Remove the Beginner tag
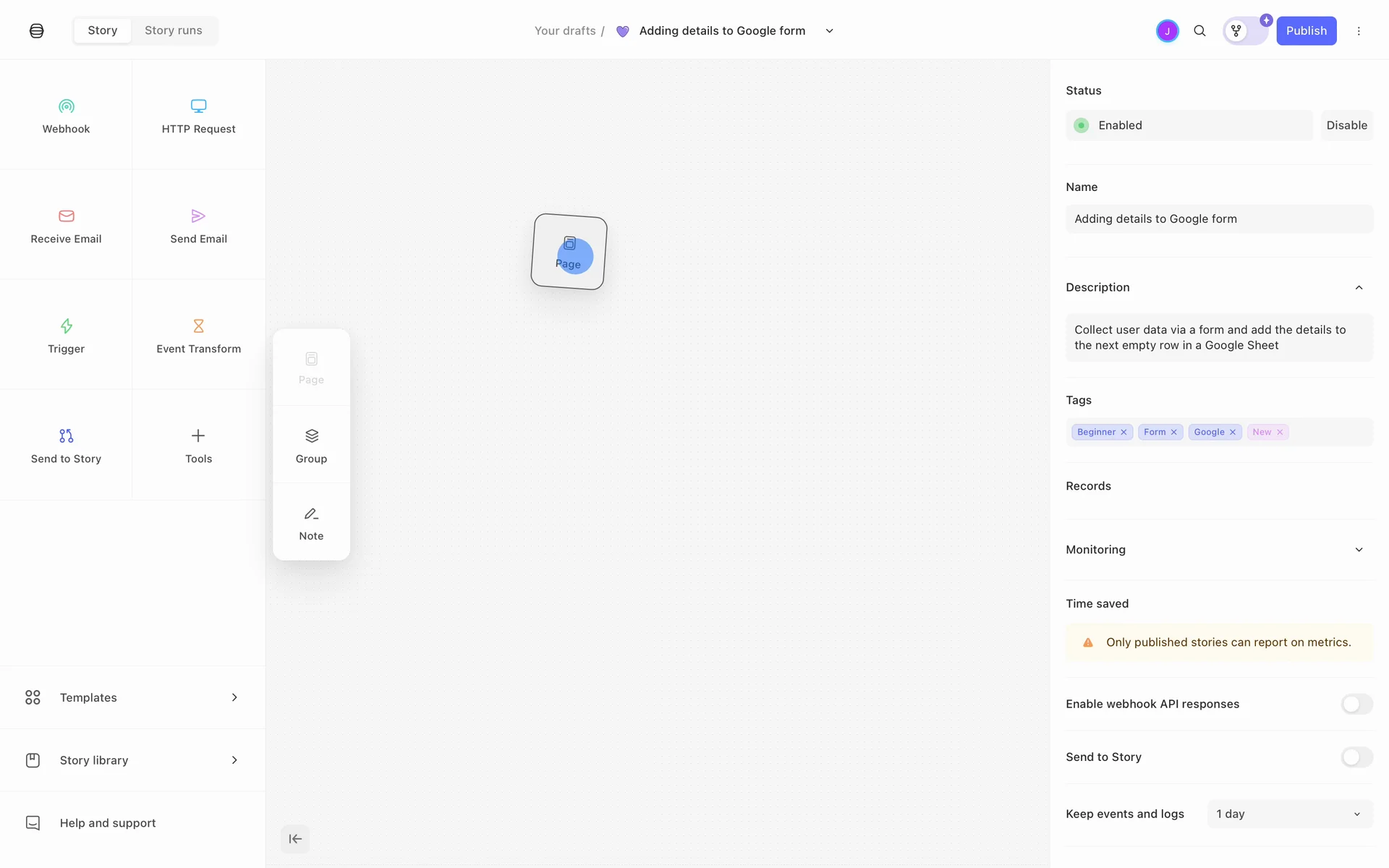This screenshot has height=868, width=1389. (x=1123, y=433)
